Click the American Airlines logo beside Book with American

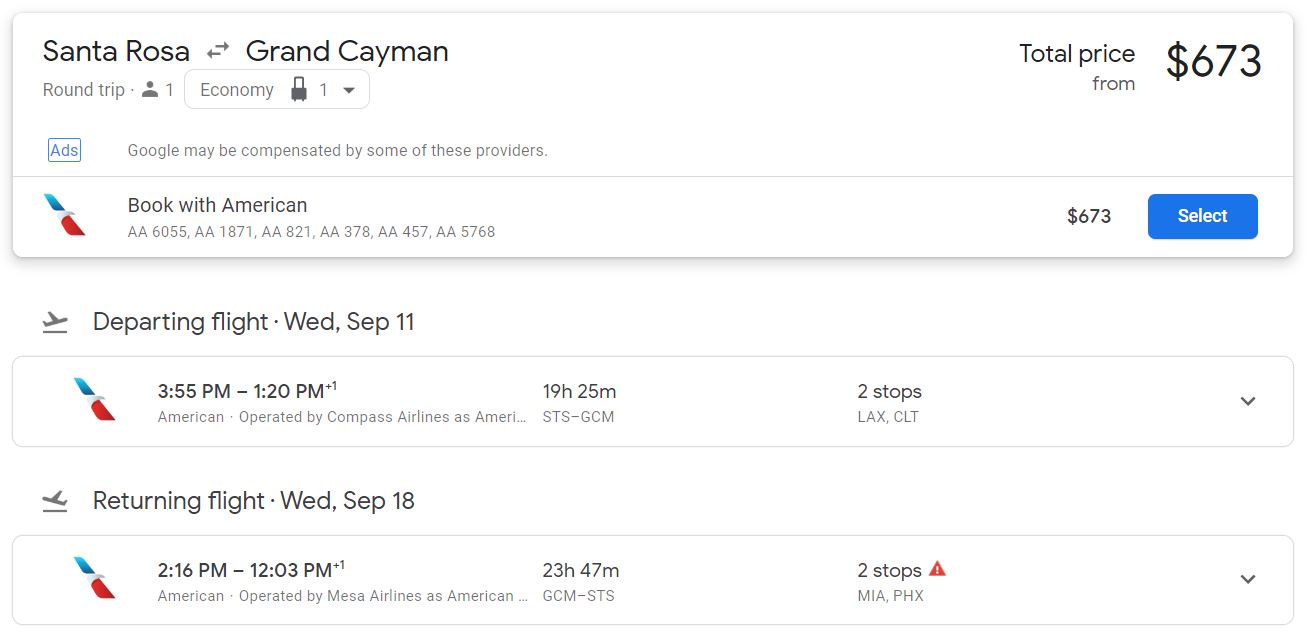click(65, 216)
